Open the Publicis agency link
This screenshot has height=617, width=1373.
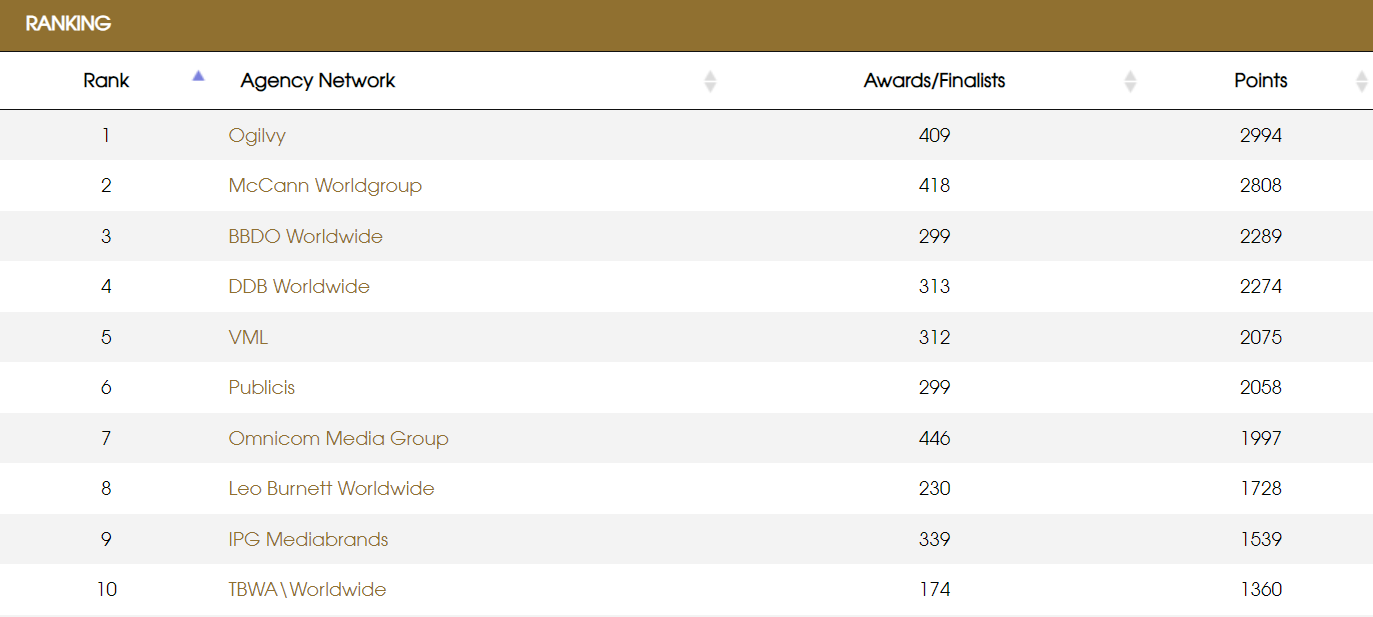click(261, 388)
